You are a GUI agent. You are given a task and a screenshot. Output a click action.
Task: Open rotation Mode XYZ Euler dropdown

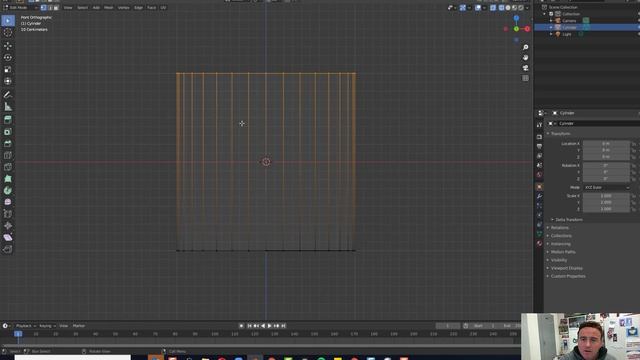click(x=606, y=187)
